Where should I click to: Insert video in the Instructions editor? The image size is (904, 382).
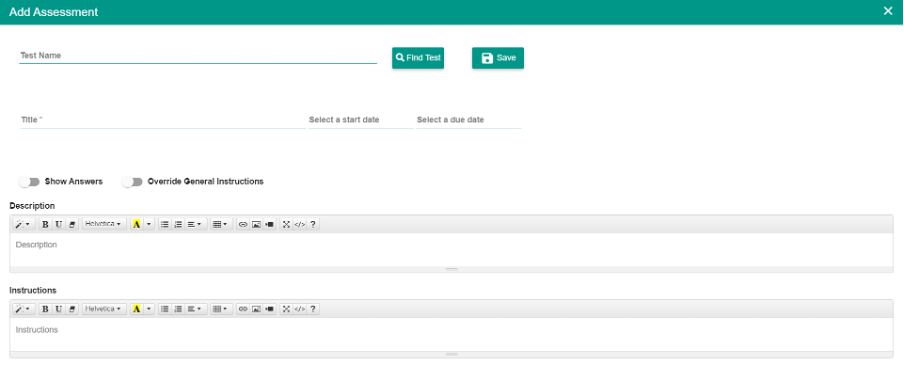click(269, 309)
